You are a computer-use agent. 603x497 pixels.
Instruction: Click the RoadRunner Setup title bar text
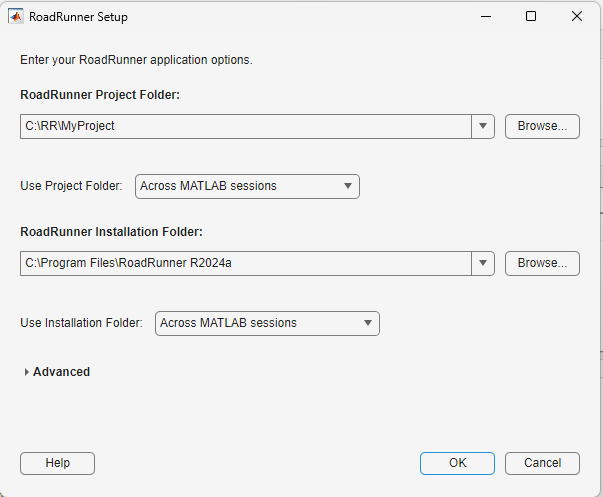pyautogui.click(x=80, y=17)
